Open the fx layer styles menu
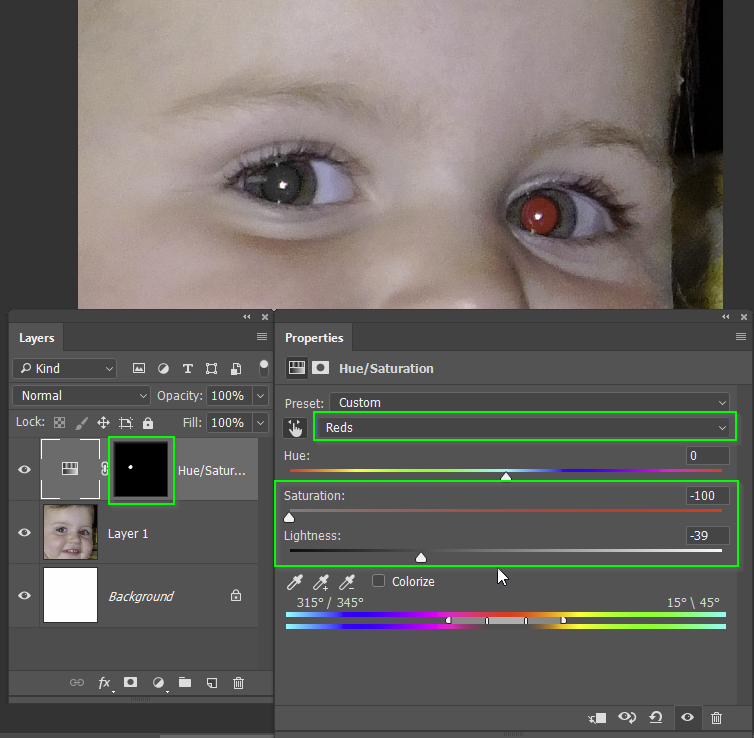This screenshot has width=754, height=738. click(104, 683)
